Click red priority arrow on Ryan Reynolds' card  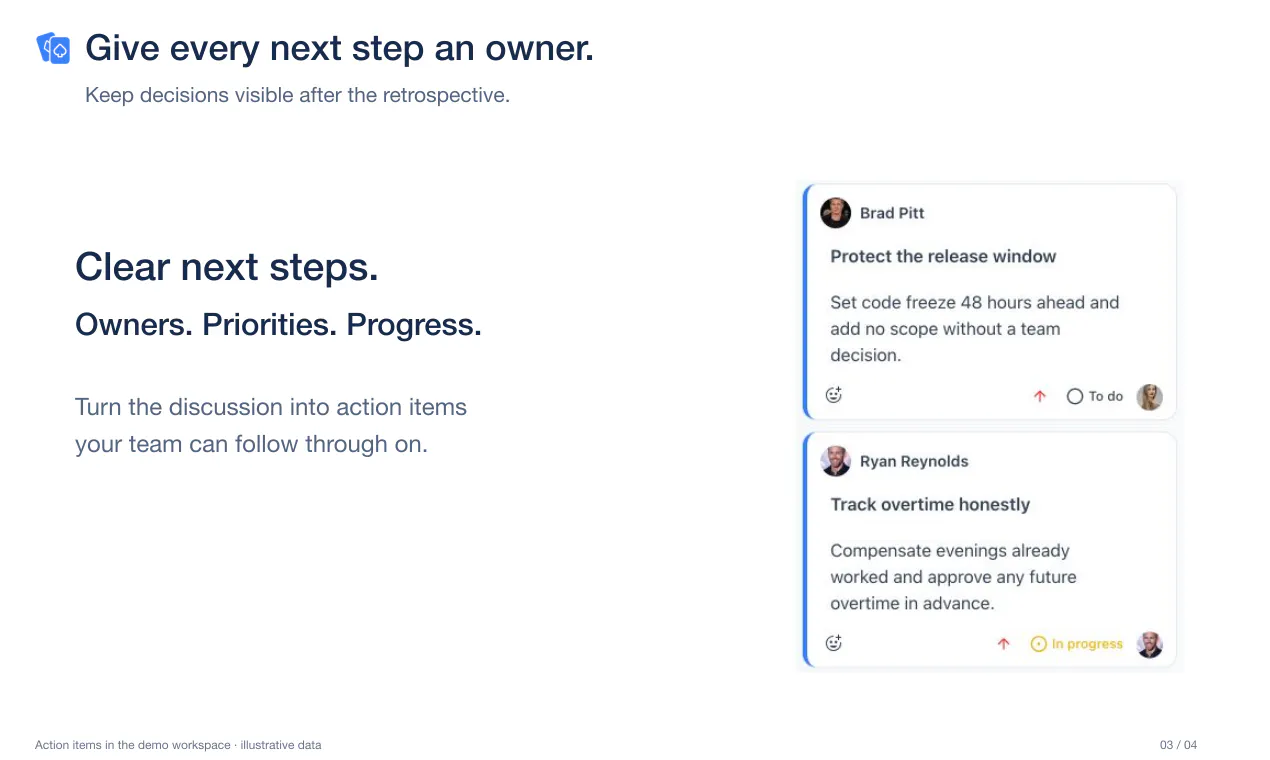(1004, 644)
